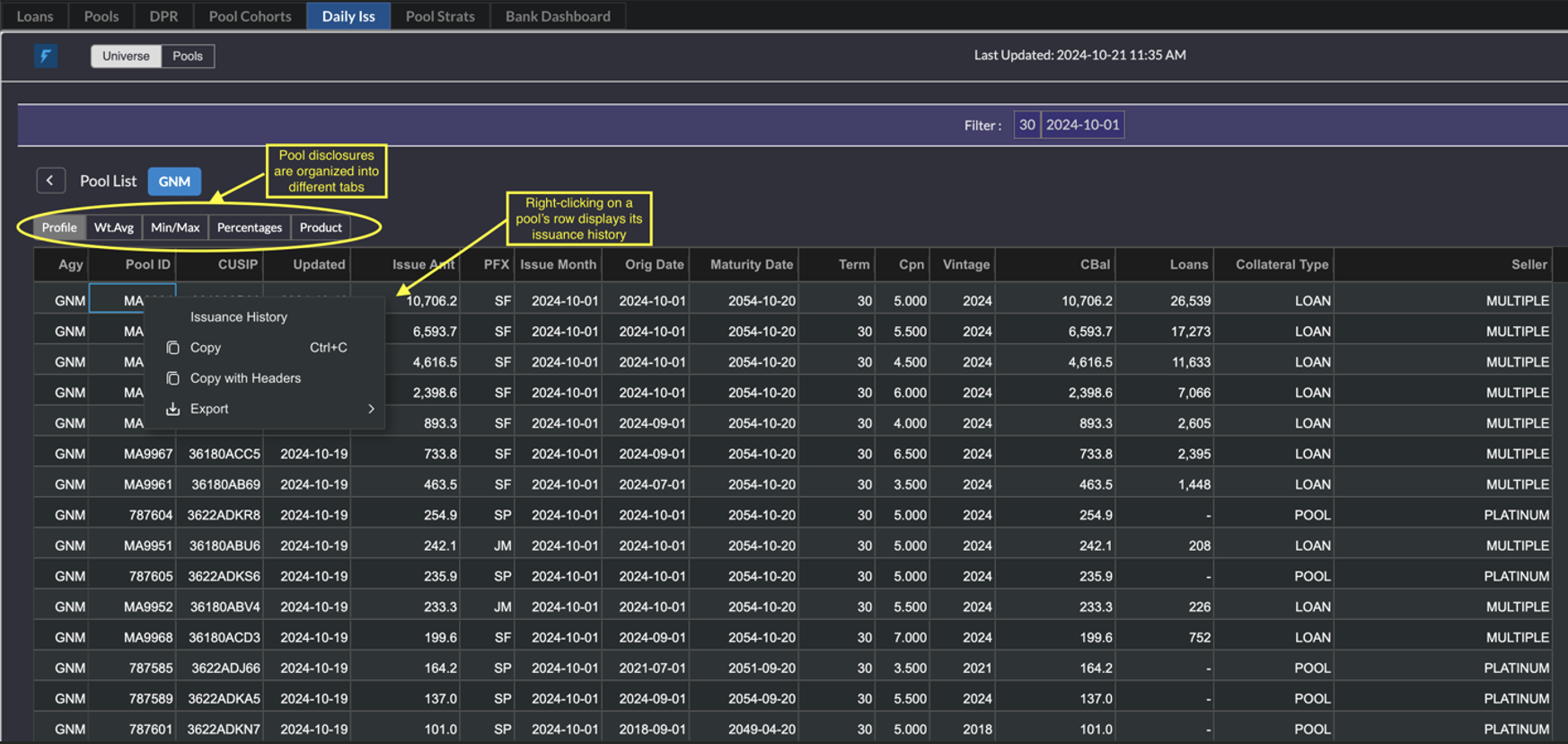The image size is (1568, 744).
Task: Click the back arrow beside Pool List
Action: click(50, 181)
